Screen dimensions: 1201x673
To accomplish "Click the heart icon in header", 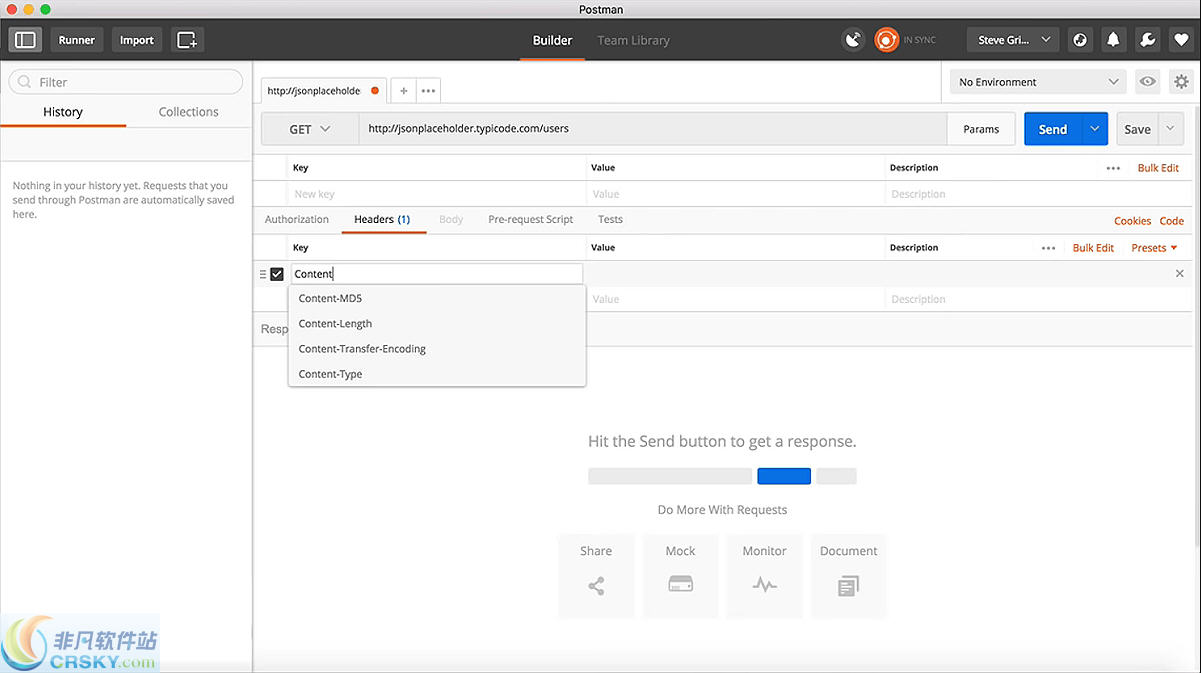I will [x=1182, y=40].
